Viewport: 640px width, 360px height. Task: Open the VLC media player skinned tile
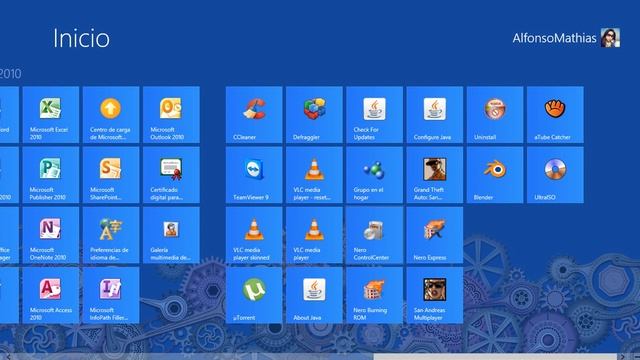pyautogui.click(x=254, y=235)
